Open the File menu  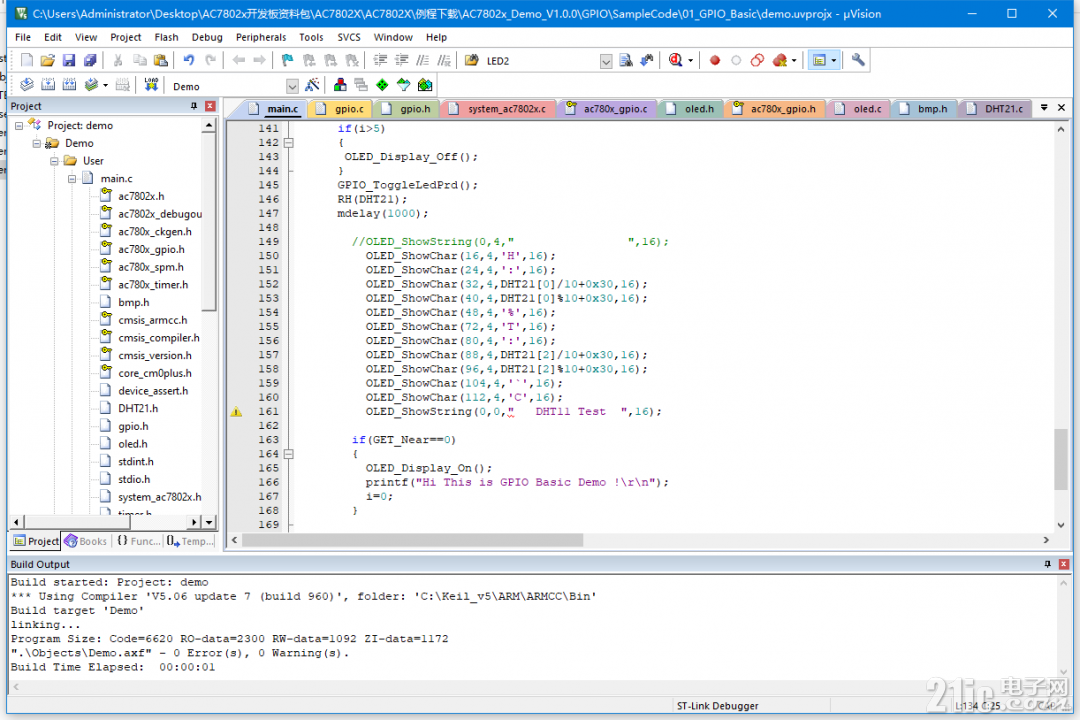point(23,37)
